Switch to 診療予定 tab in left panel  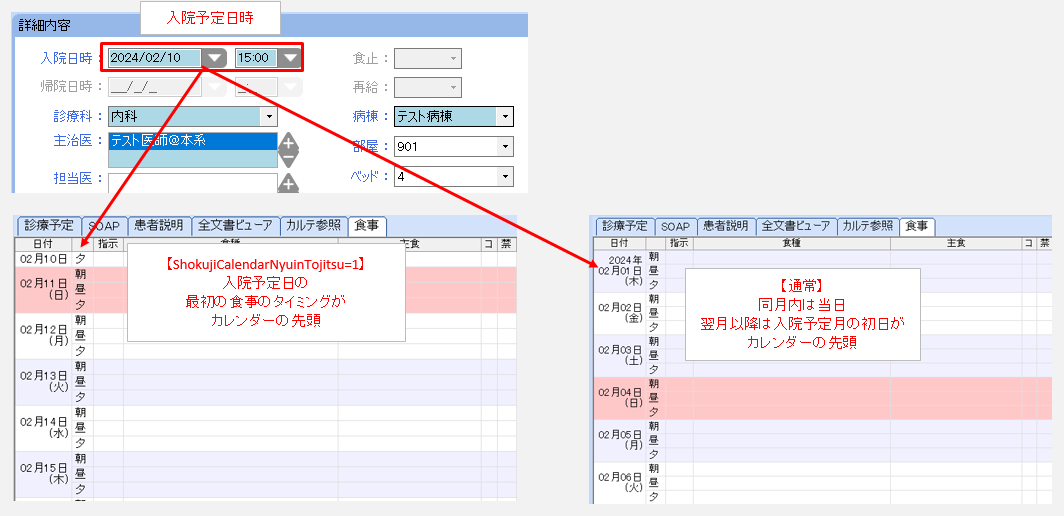(48, 225)
